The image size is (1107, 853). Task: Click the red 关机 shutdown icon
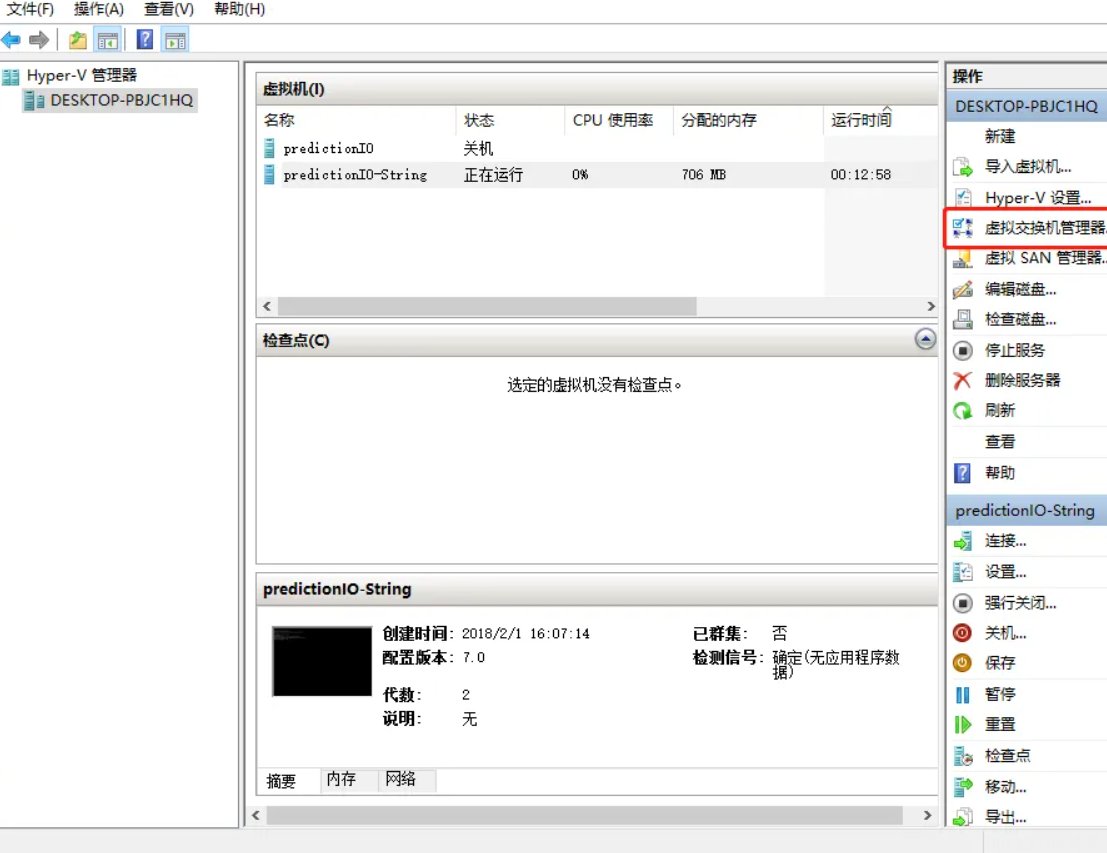962,633
